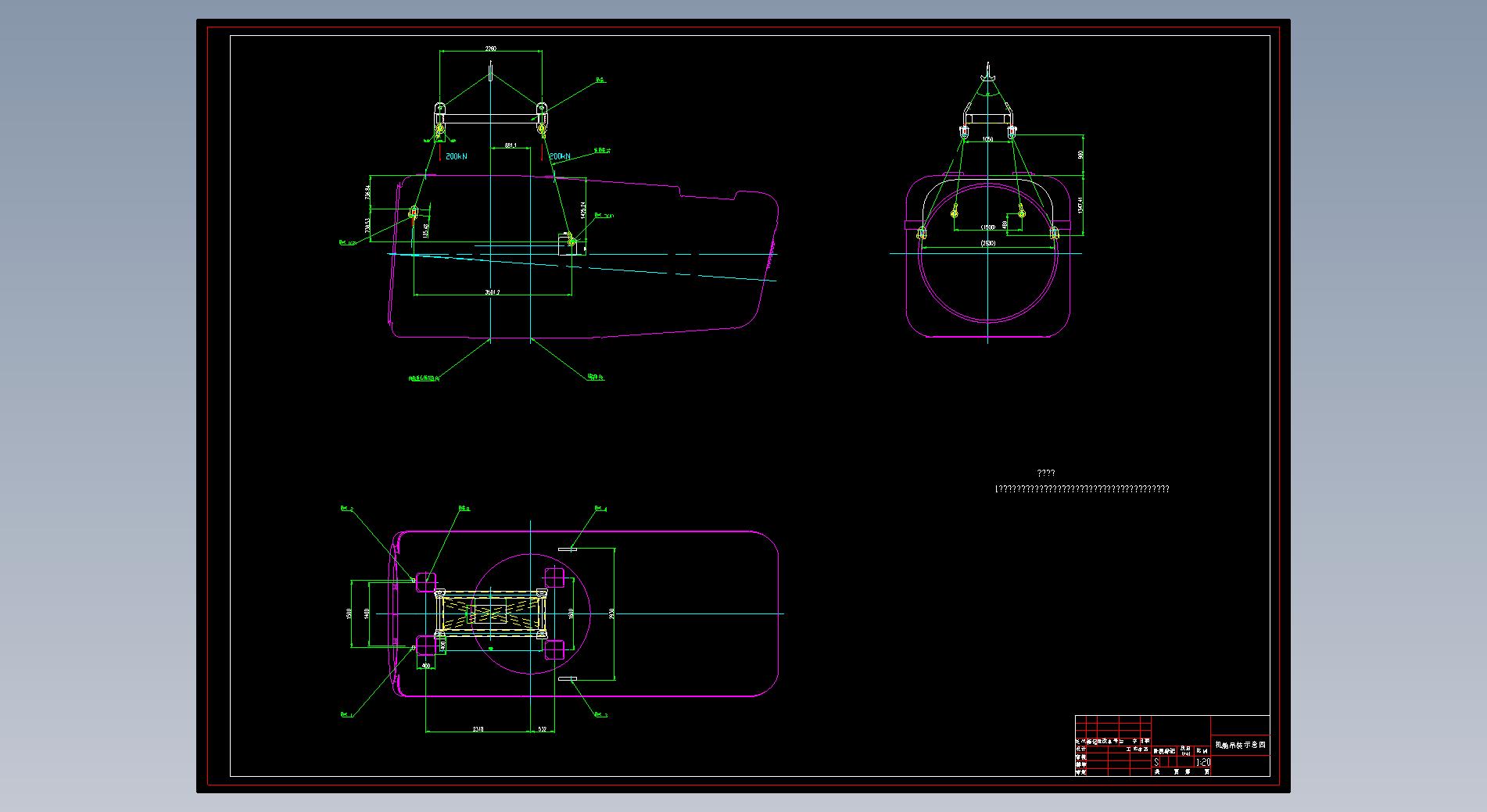
Task: Select the magenta circle in the plan view
Action: (531, 613)
